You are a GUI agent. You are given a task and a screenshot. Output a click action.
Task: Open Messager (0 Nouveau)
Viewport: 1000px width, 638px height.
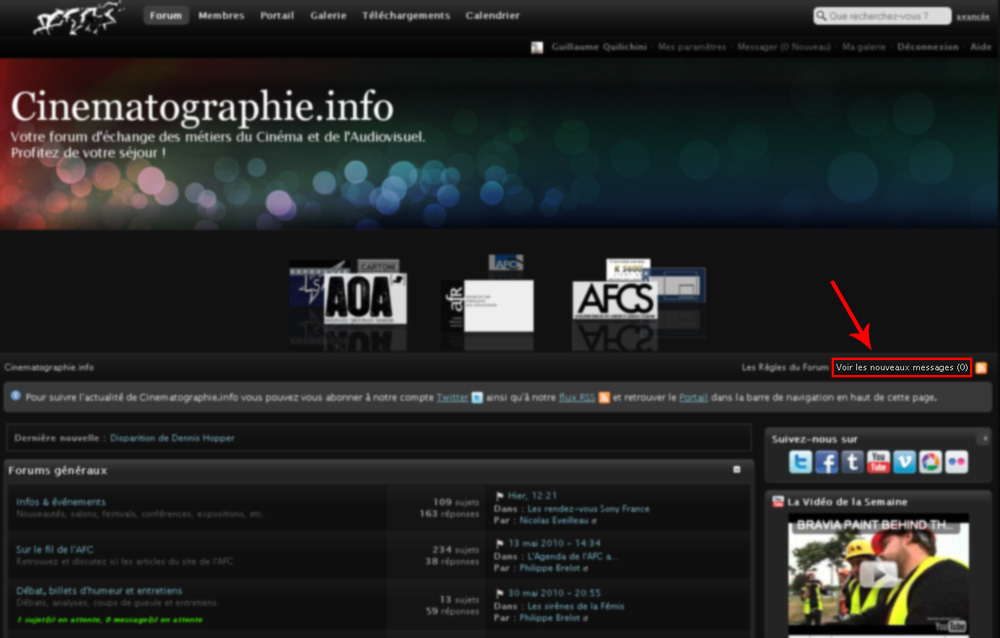pyautogui.click(x=784, y=47)
